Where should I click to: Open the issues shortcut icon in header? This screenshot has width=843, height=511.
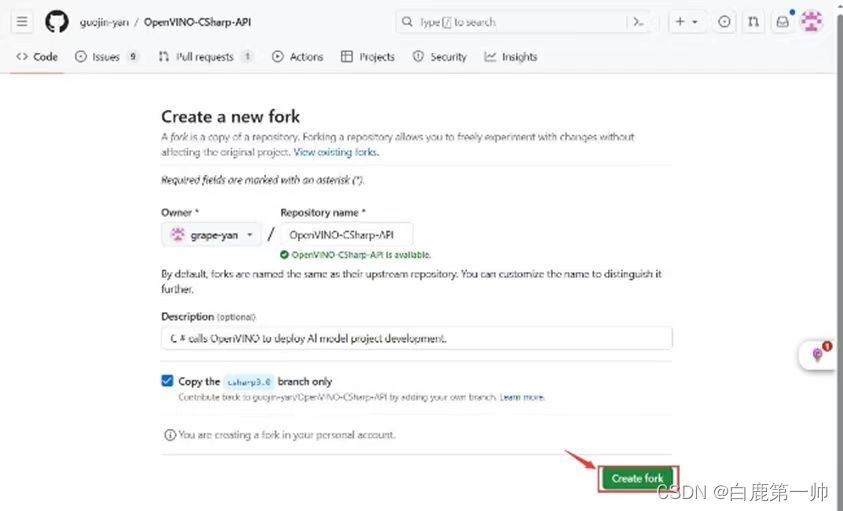point(724,22)
